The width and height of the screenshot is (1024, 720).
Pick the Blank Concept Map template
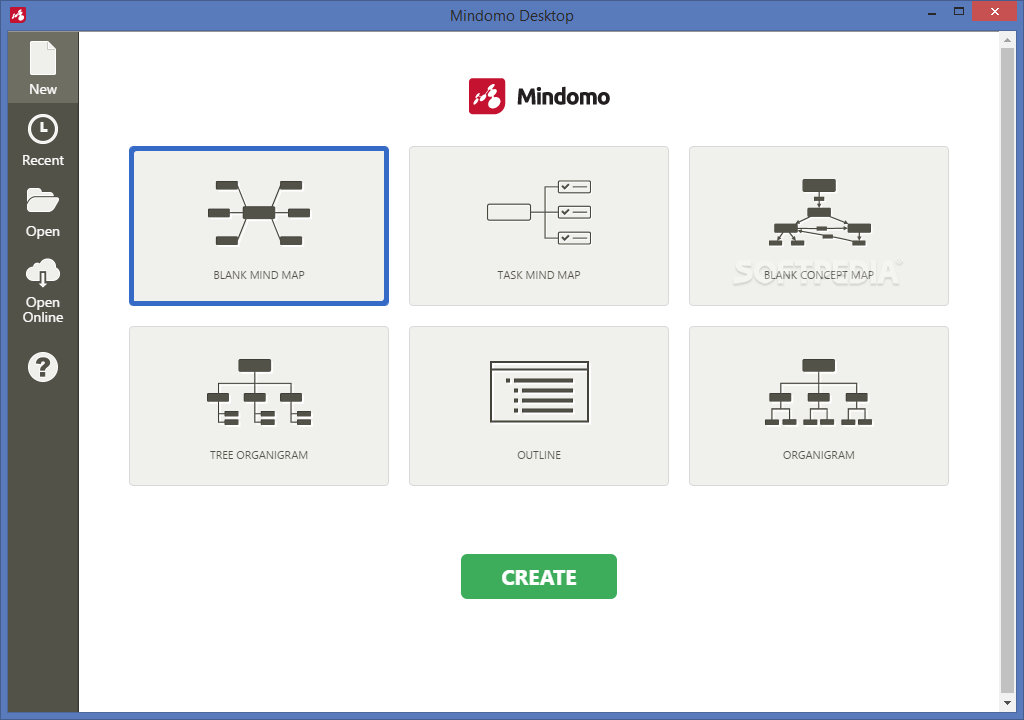tap(819, 226)
